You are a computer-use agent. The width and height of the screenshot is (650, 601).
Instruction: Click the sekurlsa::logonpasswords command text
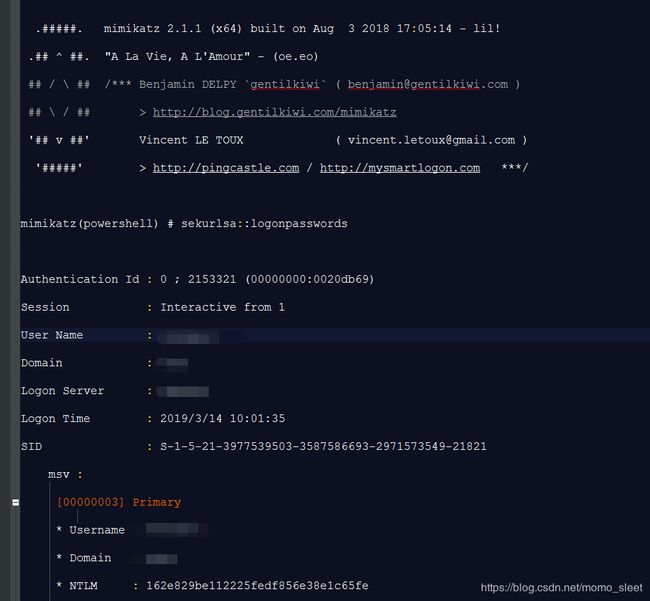tap(264, 224)
